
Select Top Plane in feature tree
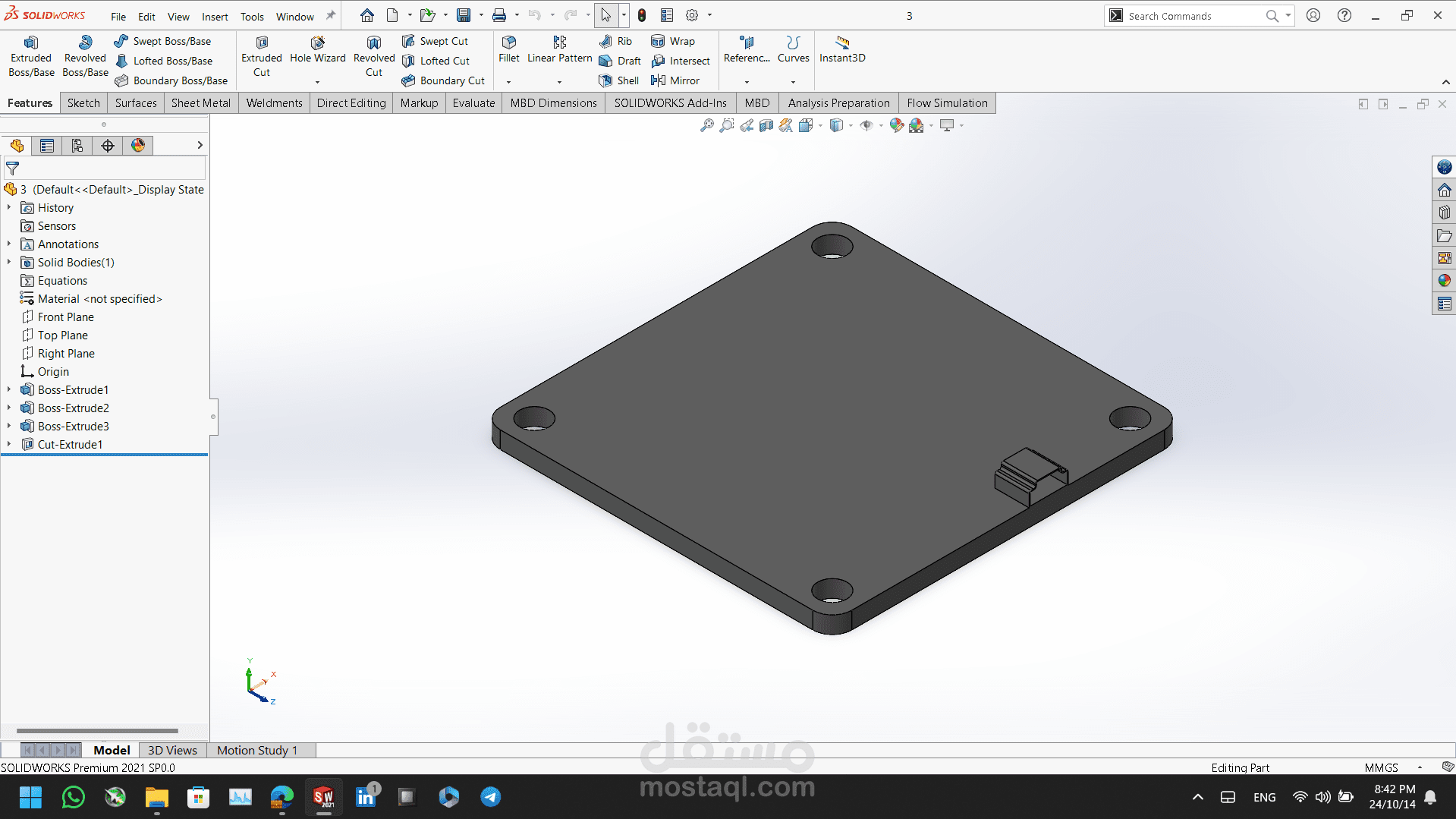(x=63, y=335)
